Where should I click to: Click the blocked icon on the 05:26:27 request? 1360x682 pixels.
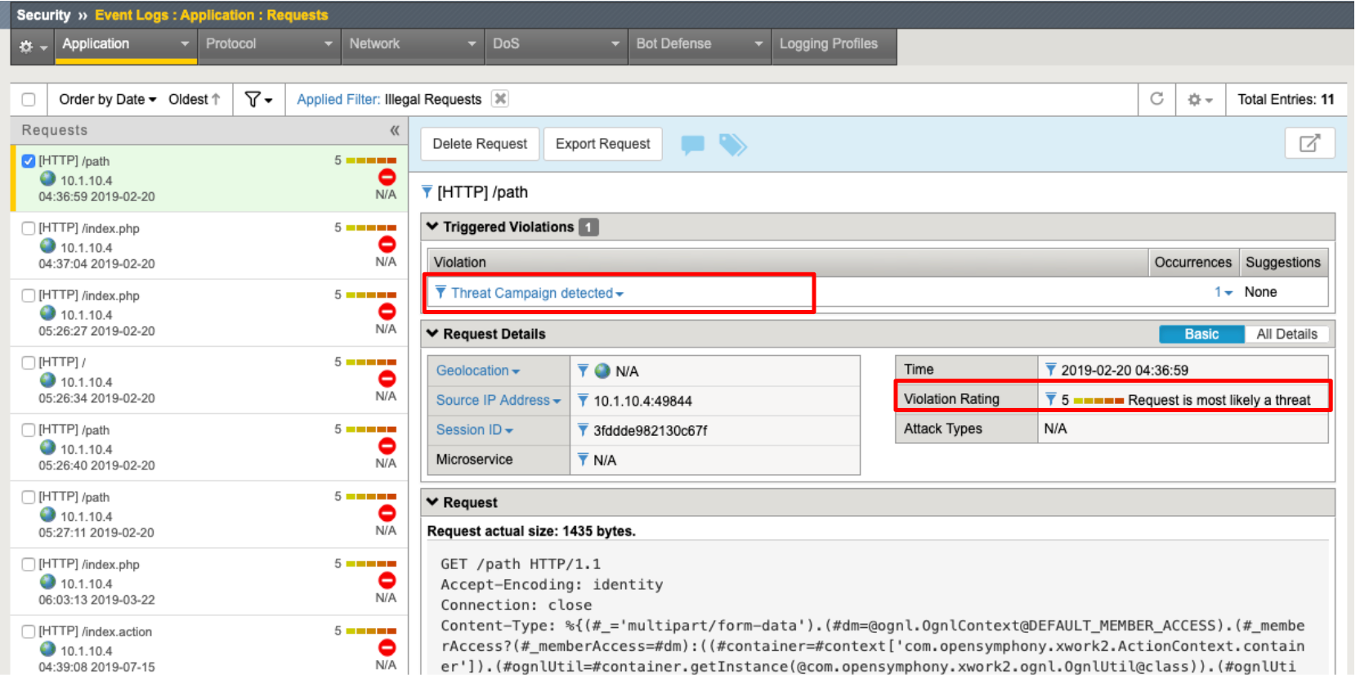(387, 312)
